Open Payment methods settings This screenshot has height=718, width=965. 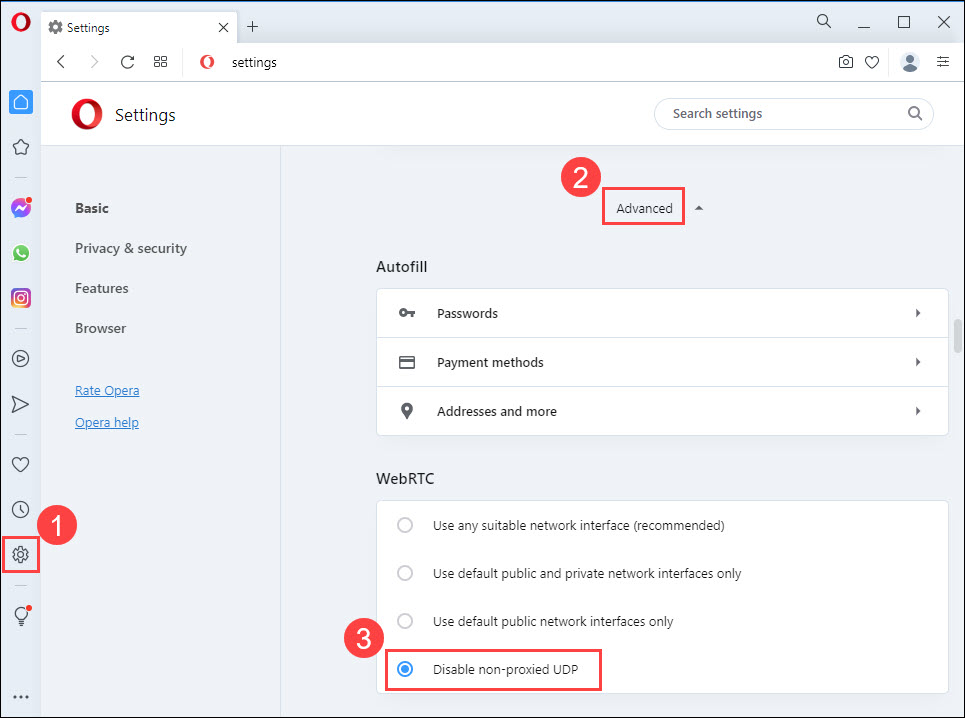(662, 362)
